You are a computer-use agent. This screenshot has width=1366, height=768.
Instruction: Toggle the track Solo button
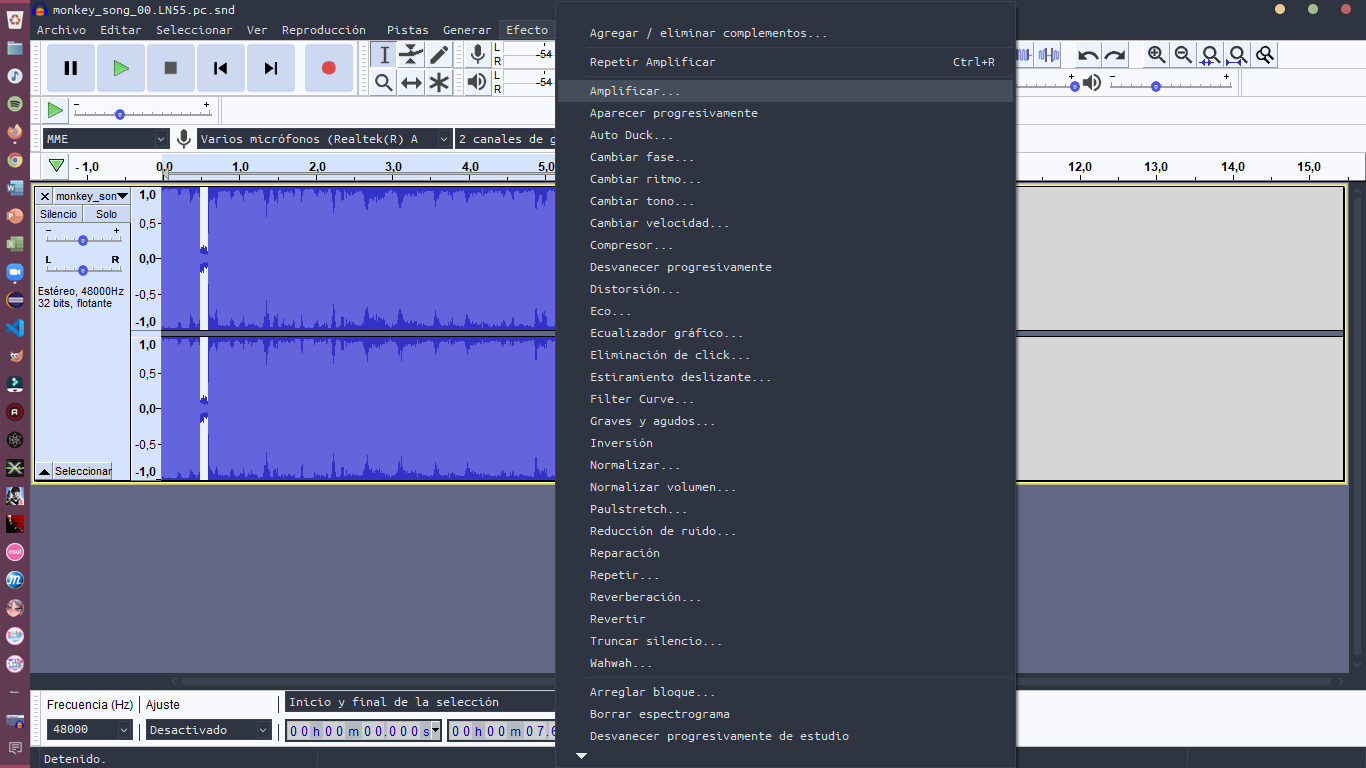106,214
